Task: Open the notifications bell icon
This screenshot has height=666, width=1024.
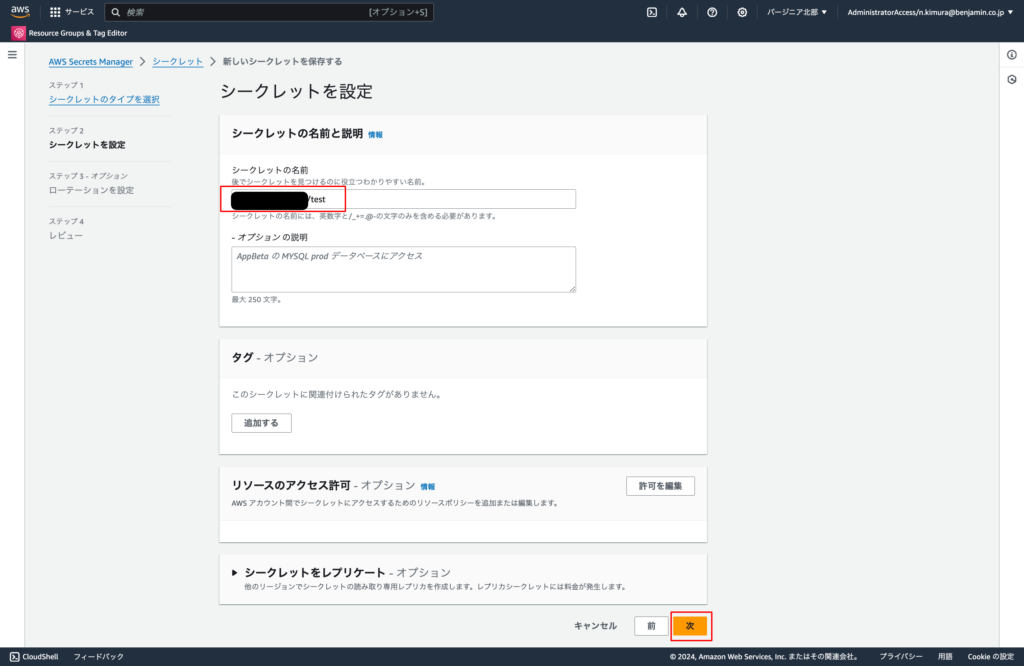Action: pos(682,12)
